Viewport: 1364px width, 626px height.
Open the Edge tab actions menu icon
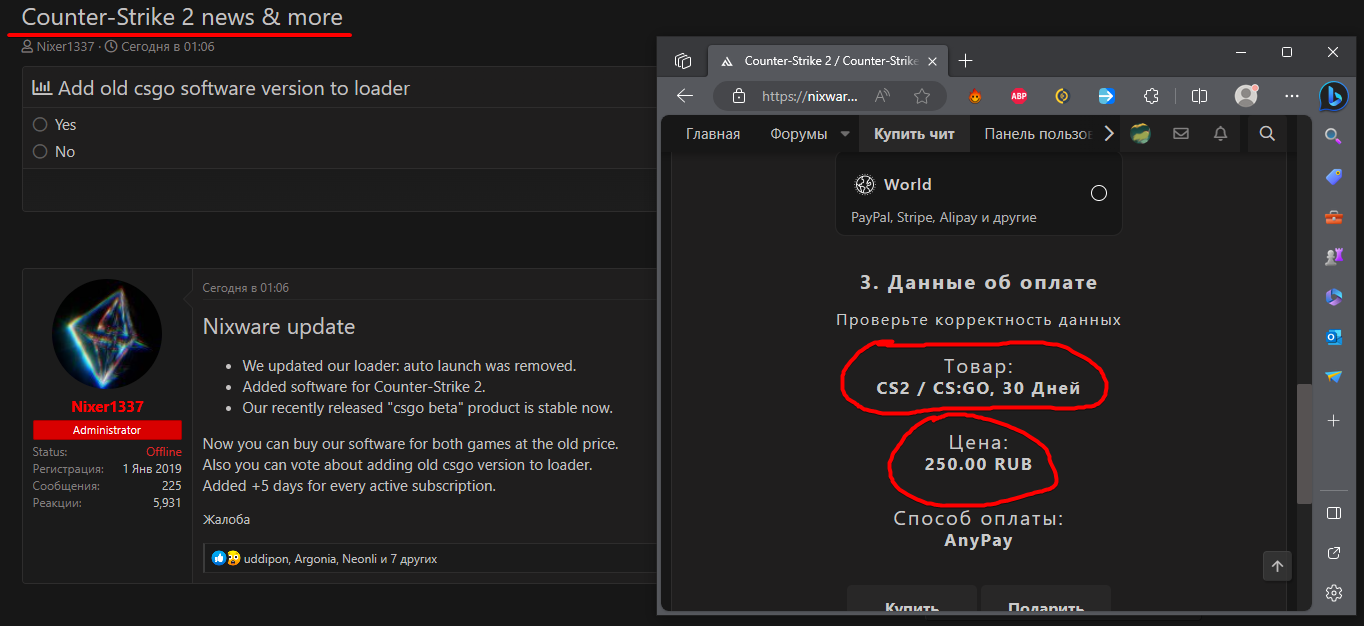[683, 61]
